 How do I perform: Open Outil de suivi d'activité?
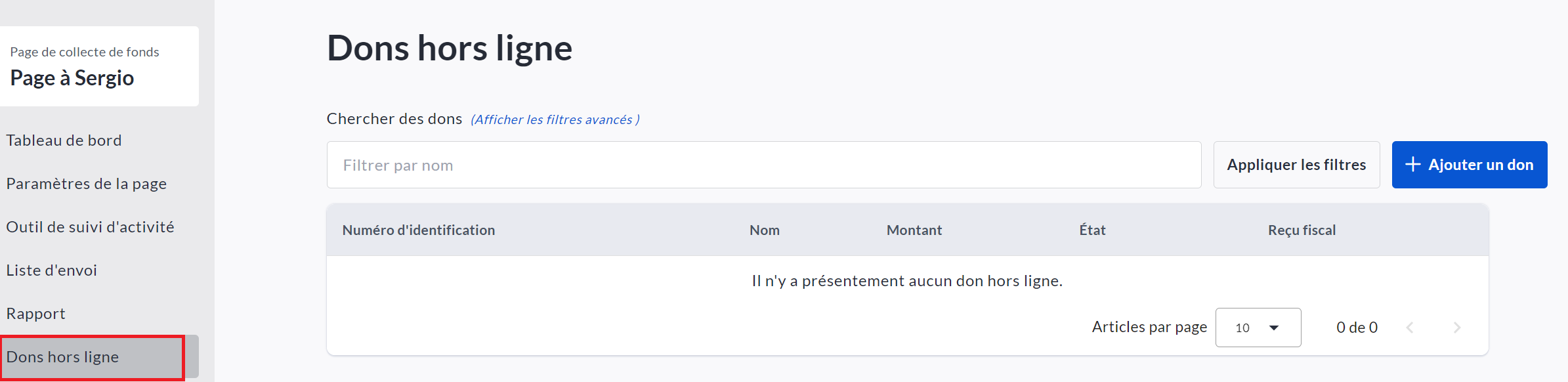click(x=90, y=227)
